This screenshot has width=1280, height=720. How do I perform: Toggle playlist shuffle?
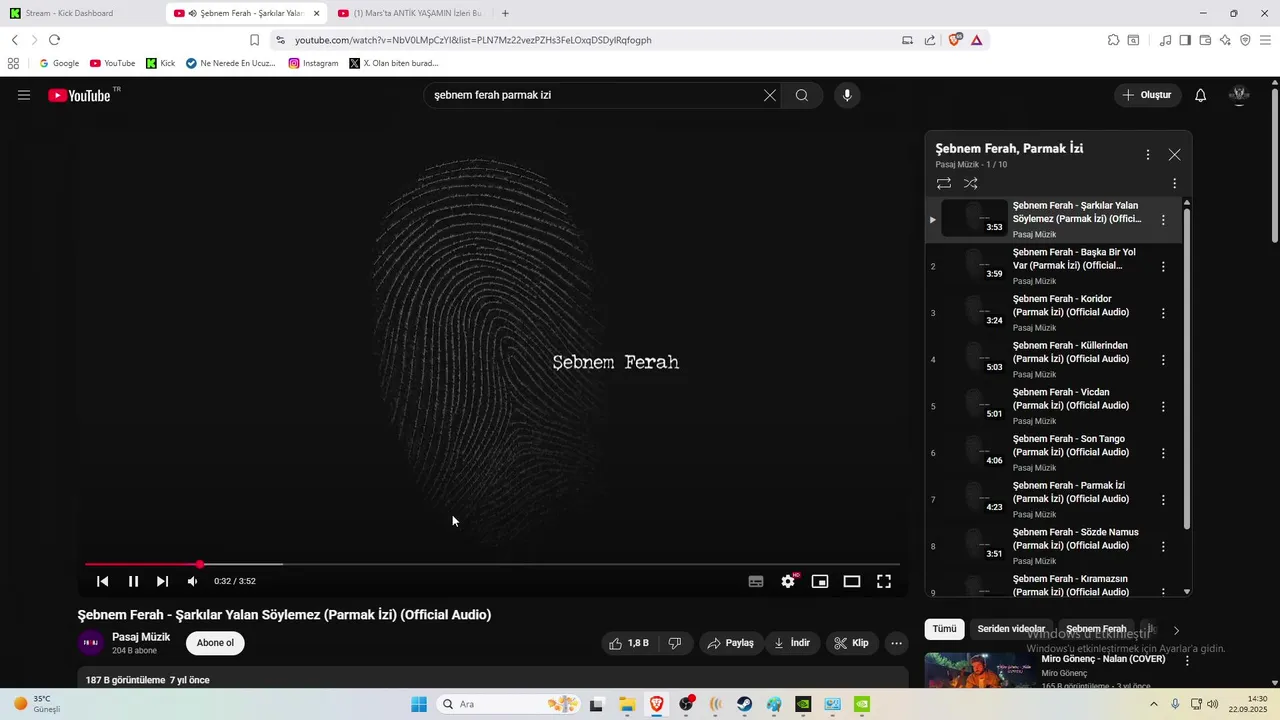[x=971, y=184]
